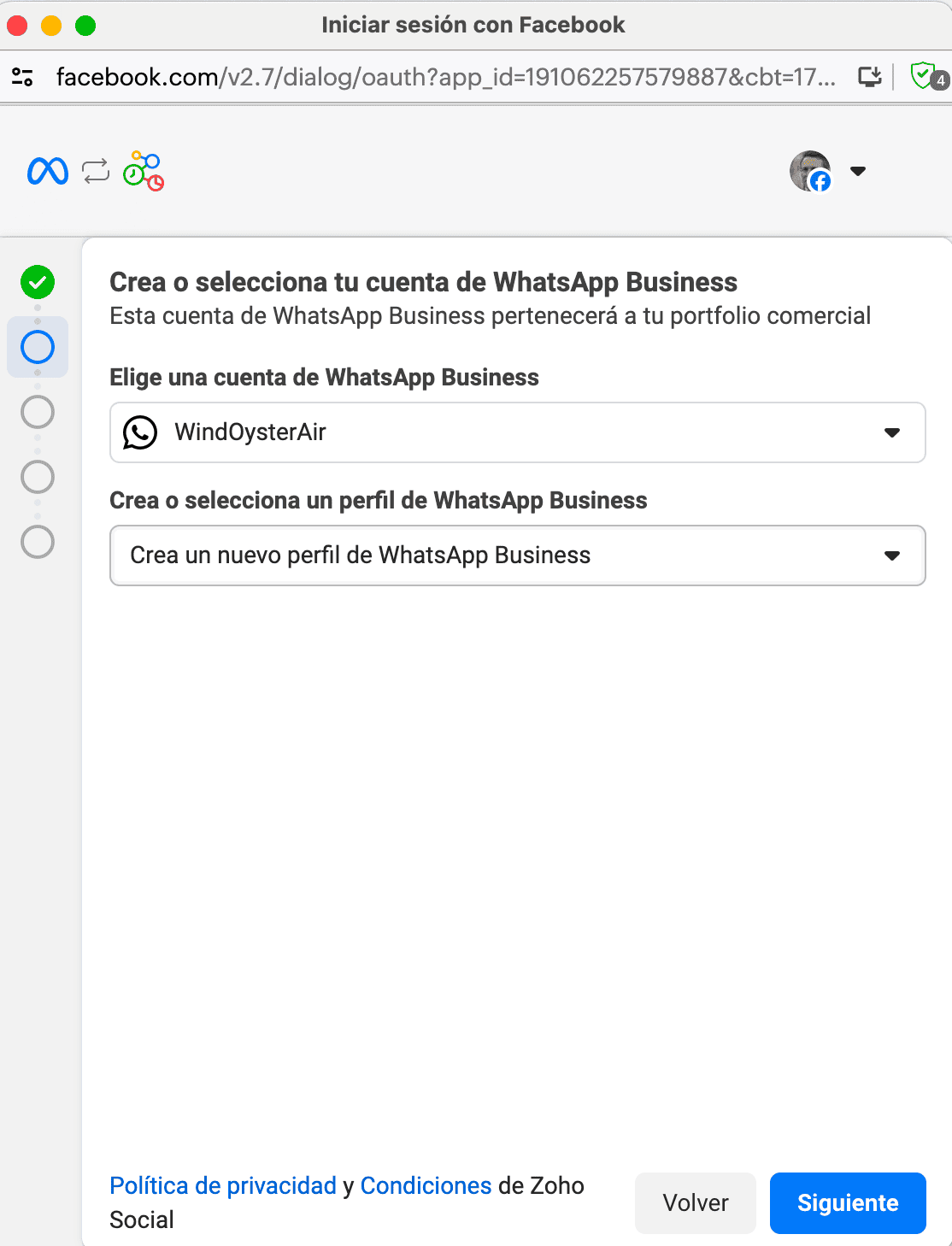
Task: Click the completed green checkmark step
Action: click(x=38, y=282)
